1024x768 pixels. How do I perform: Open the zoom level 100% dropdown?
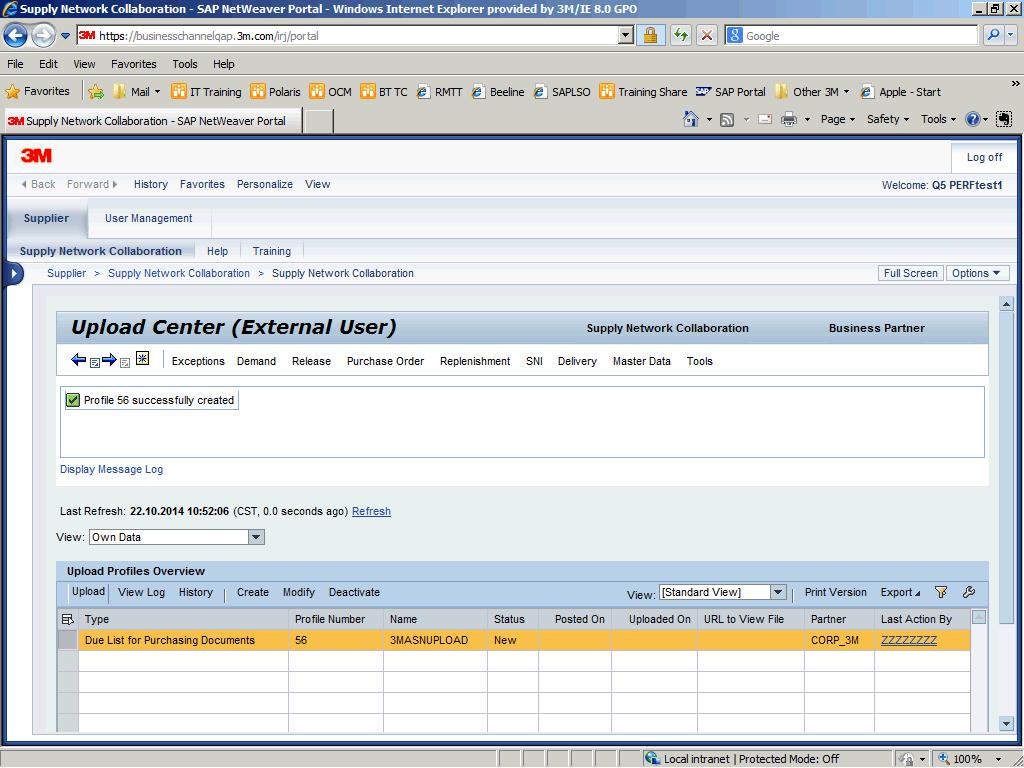tap(997, 759)
